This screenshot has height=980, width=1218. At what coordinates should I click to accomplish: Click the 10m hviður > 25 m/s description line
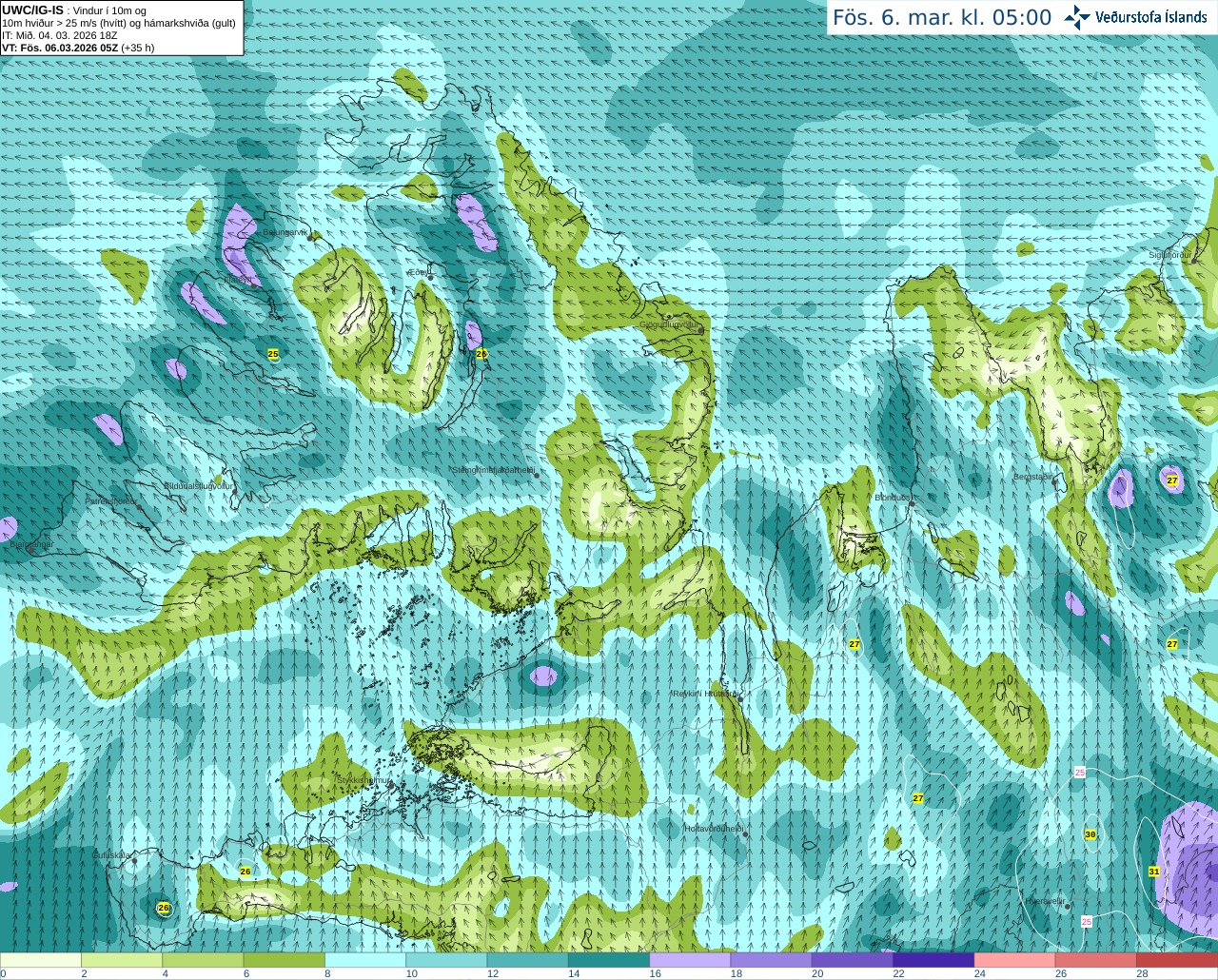119,23
